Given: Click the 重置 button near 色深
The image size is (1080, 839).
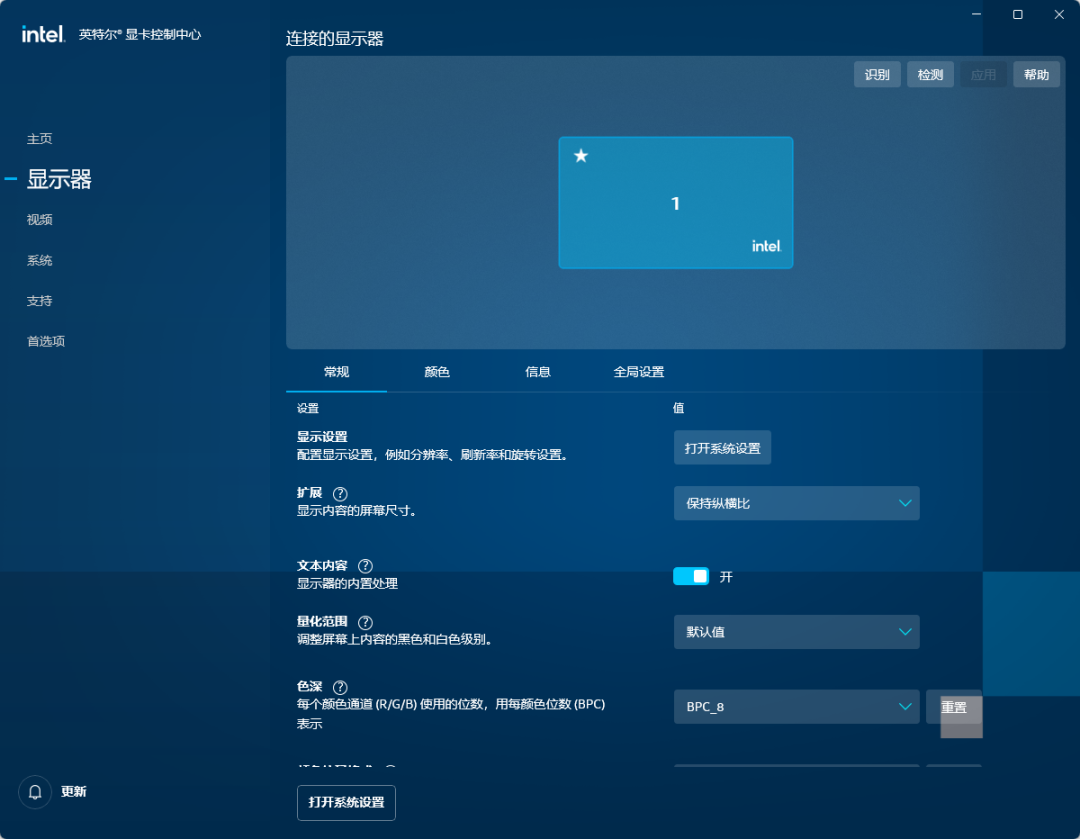Looking at the screenshot, I should pos(953,706).
